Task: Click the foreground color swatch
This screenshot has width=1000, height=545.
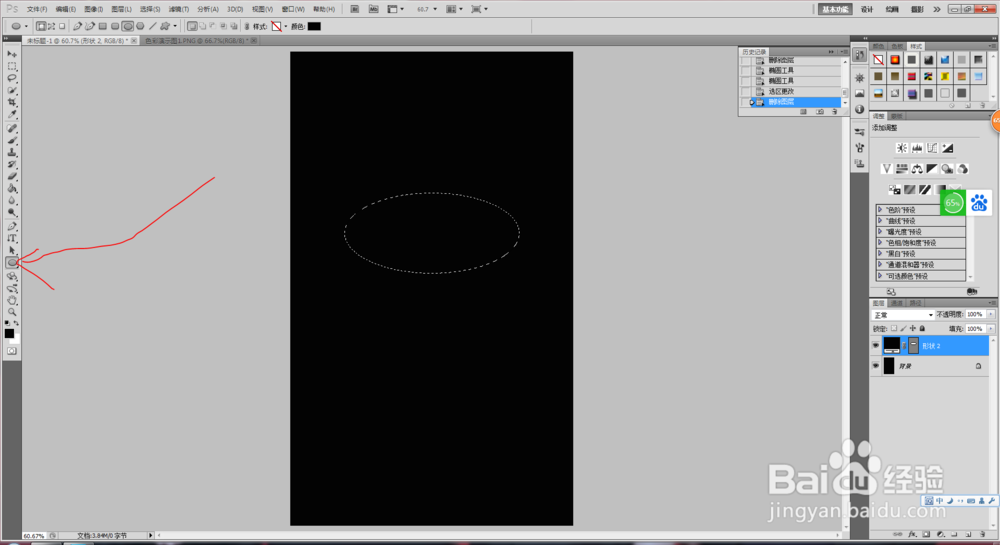Action: [9, 333]
